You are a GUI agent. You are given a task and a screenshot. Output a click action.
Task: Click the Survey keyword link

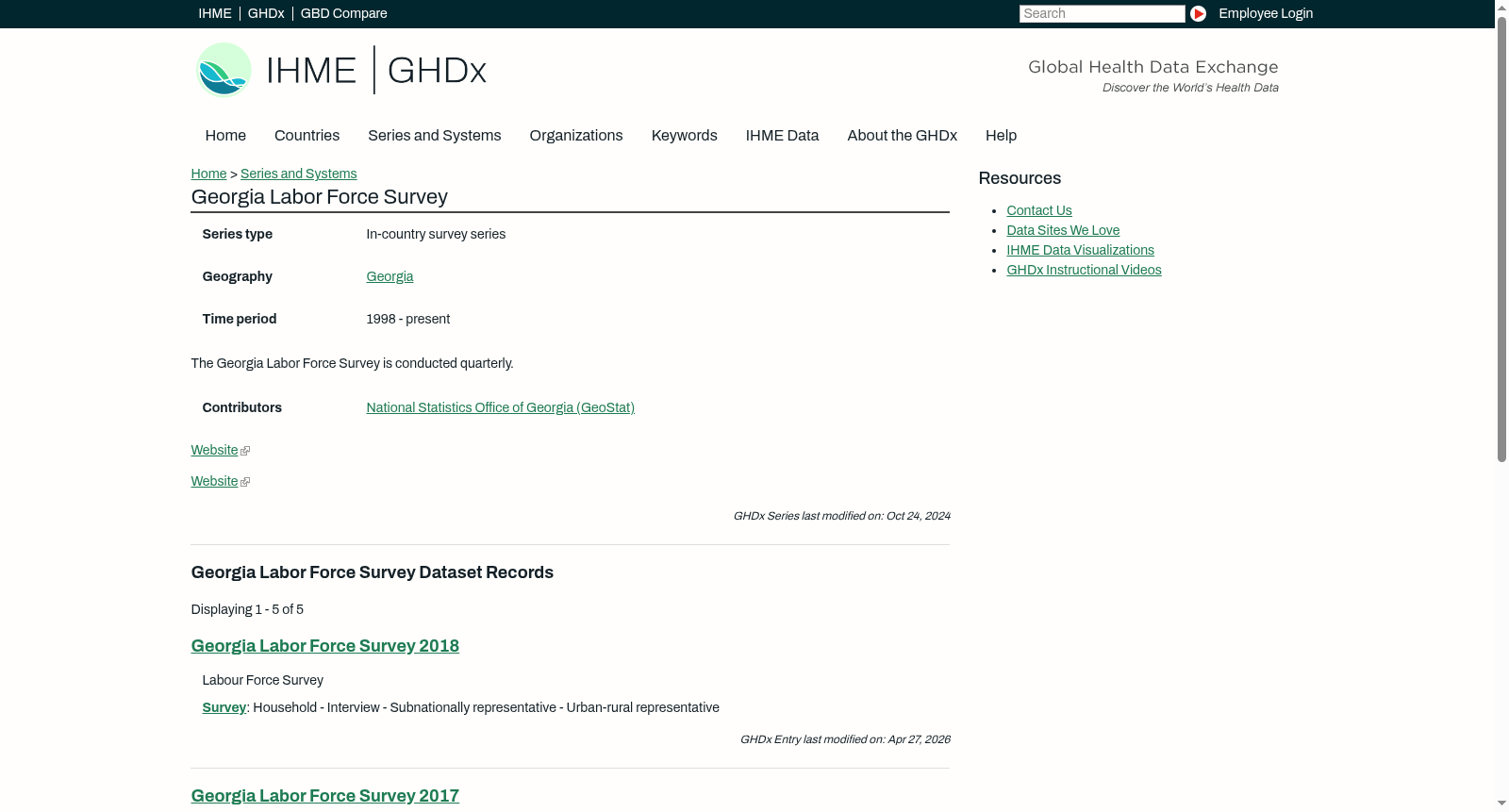point(224,707)
